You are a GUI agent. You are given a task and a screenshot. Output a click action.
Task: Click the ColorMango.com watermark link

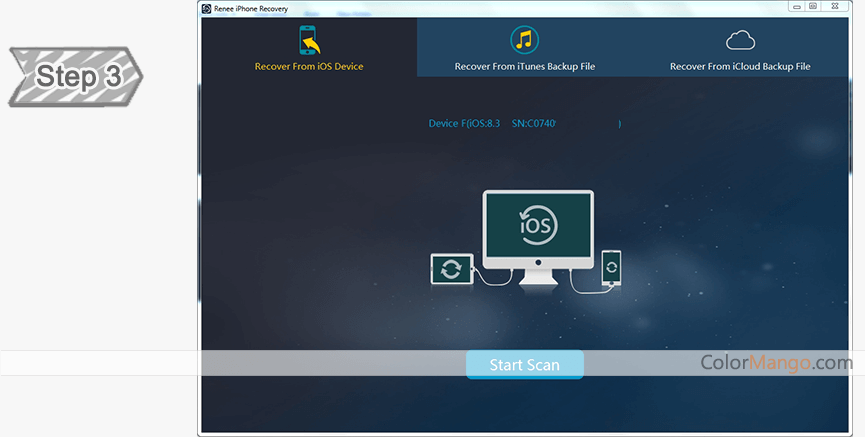point(776,362)
